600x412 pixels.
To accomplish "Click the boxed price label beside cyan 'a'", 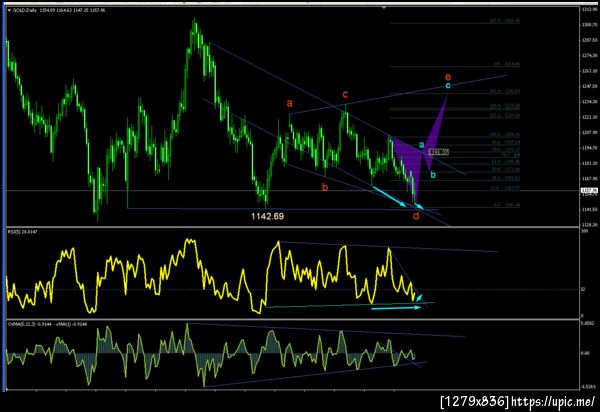I will pos(439,152).
